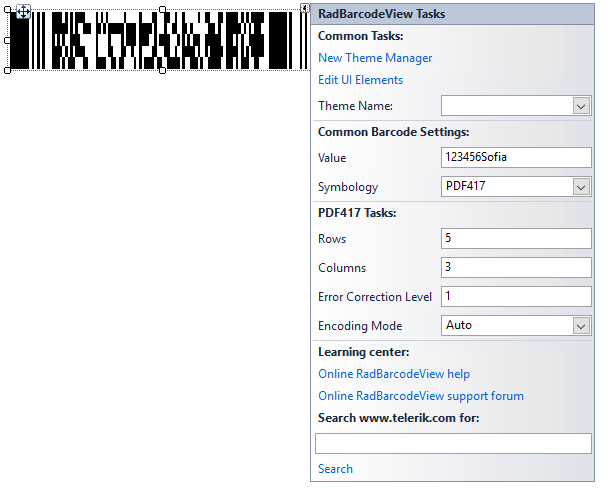Click the Theme Name combo box field

(x=516, y=106)
